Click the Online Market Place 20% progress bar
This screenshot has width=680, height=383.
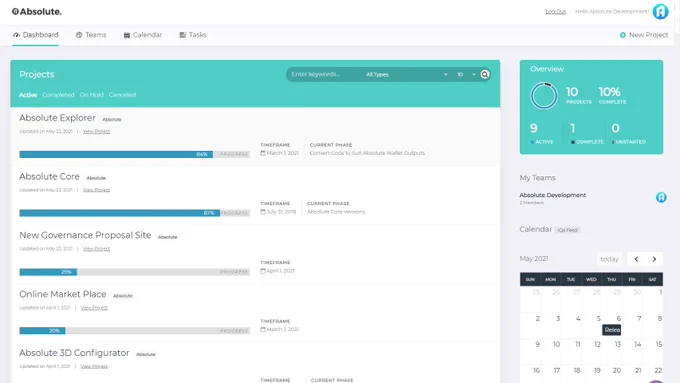coord(134,331)
